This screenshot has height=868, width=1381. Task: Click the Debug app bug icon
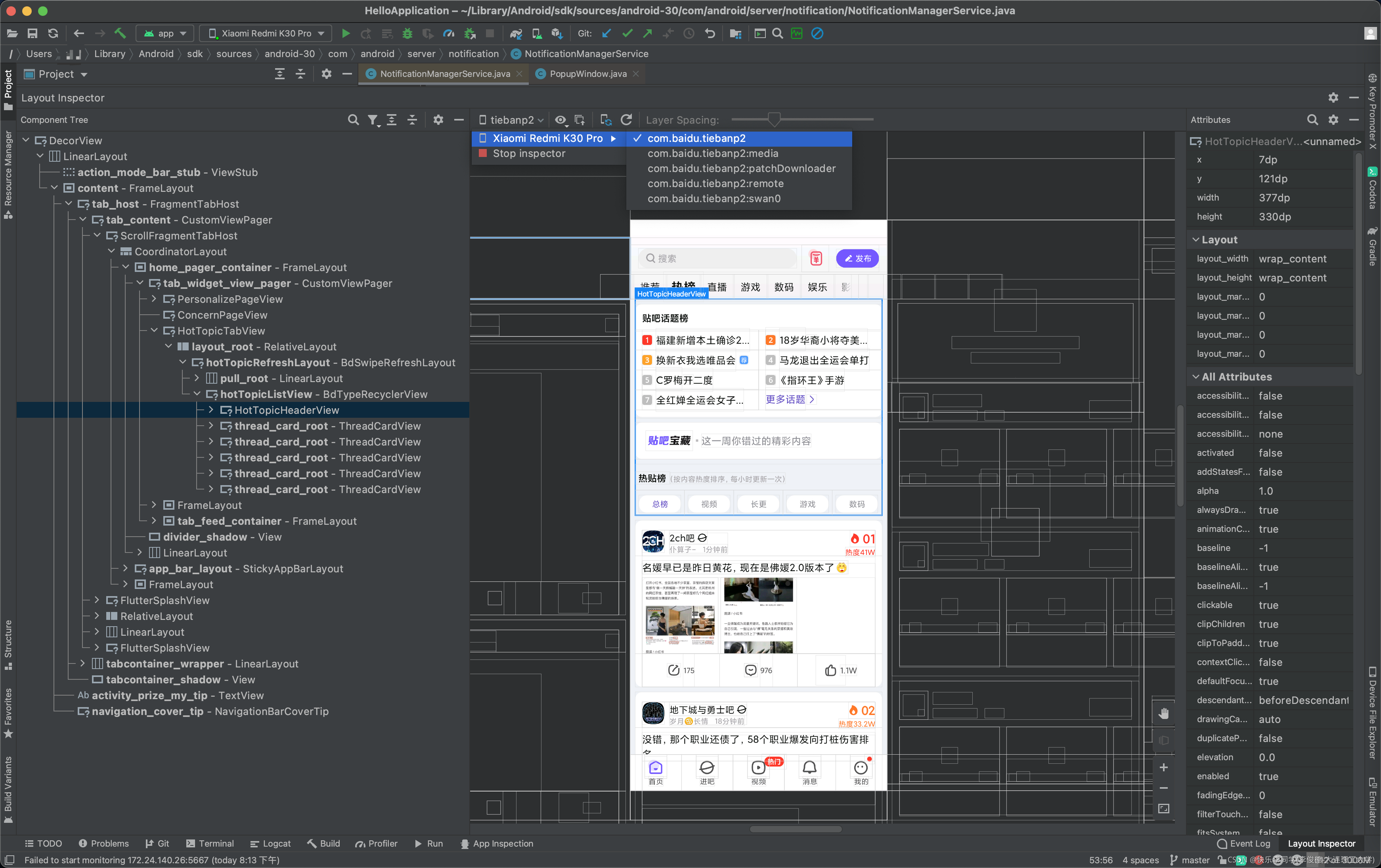pos(407,33)
